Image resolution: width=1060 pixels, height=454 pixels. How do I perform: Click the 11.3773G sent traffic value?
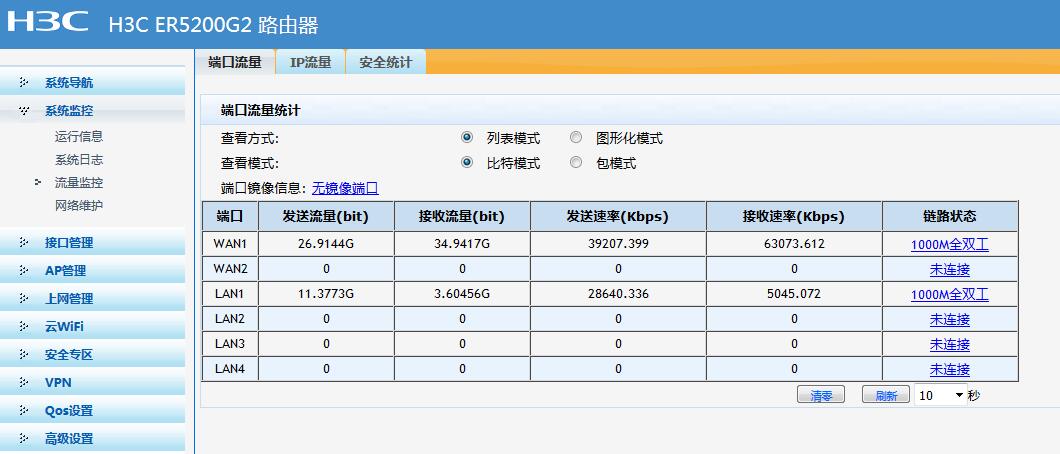pyautogui.click(x=327, y=294)
